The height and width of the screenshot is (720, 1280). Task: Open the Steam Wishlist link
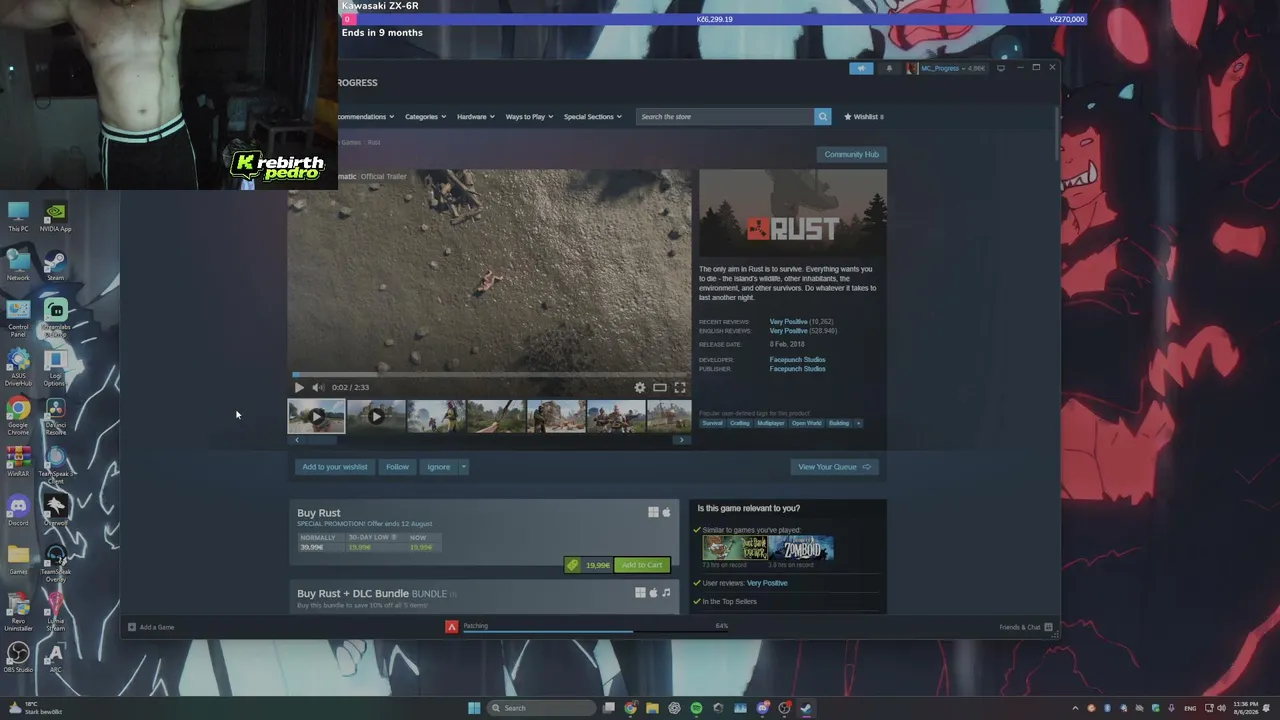coord(864,117)
